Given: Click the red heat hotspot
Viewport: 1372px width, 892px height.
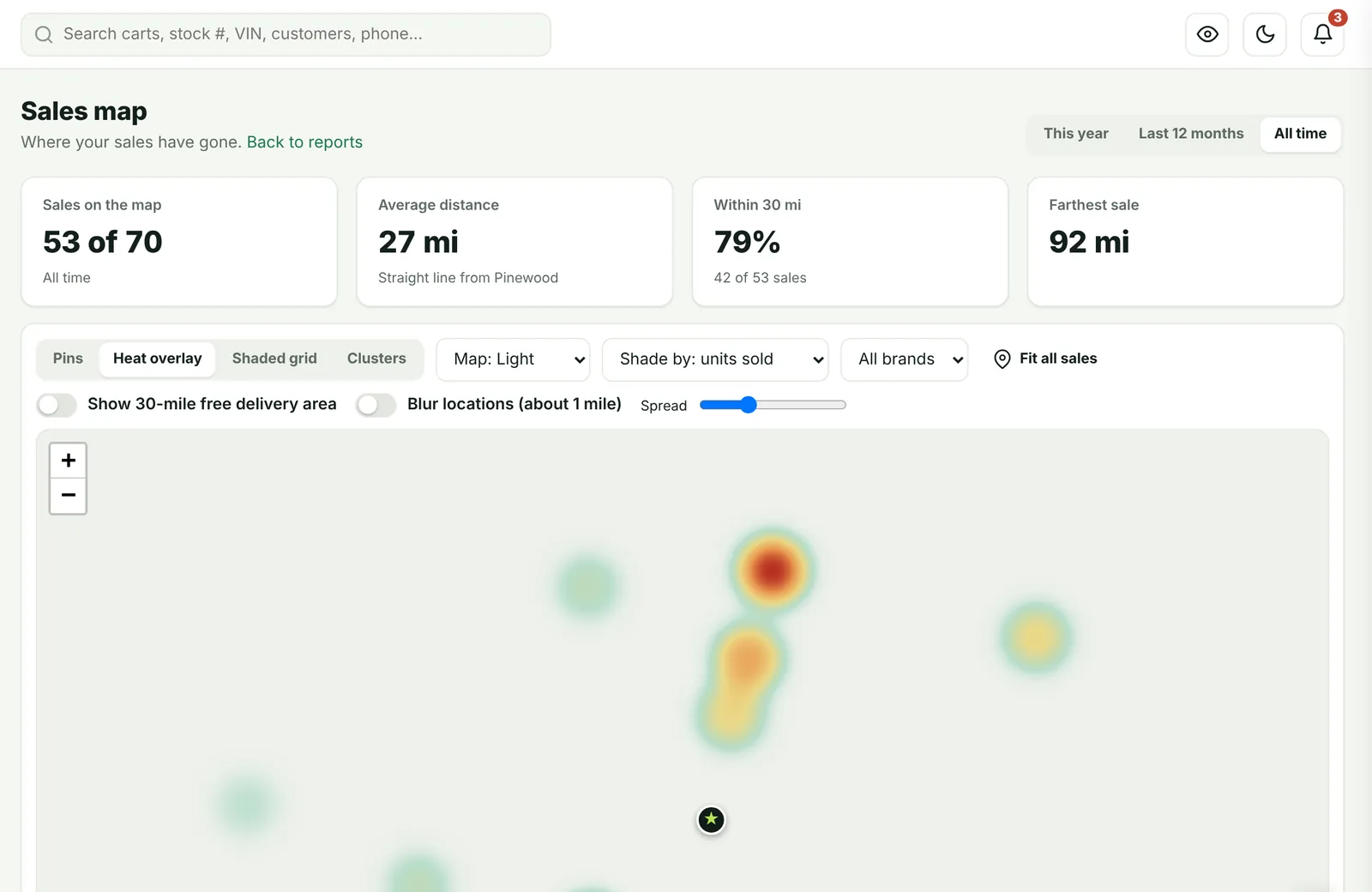Looking at the screenshot, I should pyautogui.click(x=772, y=570).
